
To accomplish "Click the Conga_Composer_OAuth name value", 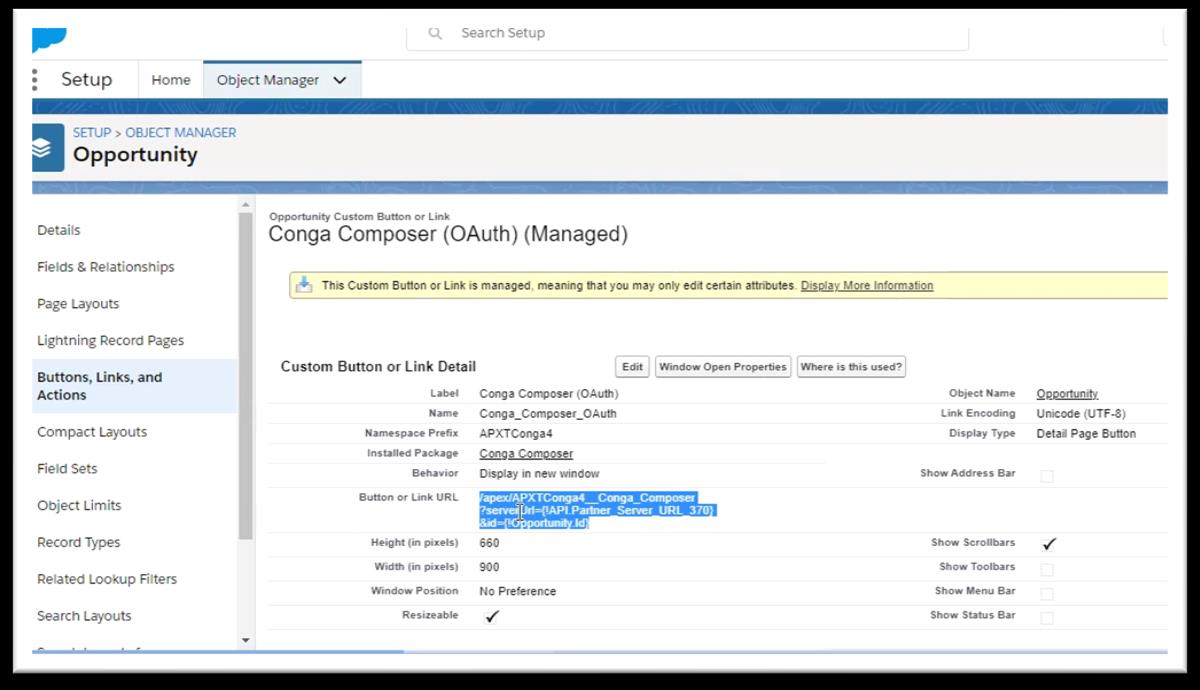I will pyautogui.click(x=548, y=413).
